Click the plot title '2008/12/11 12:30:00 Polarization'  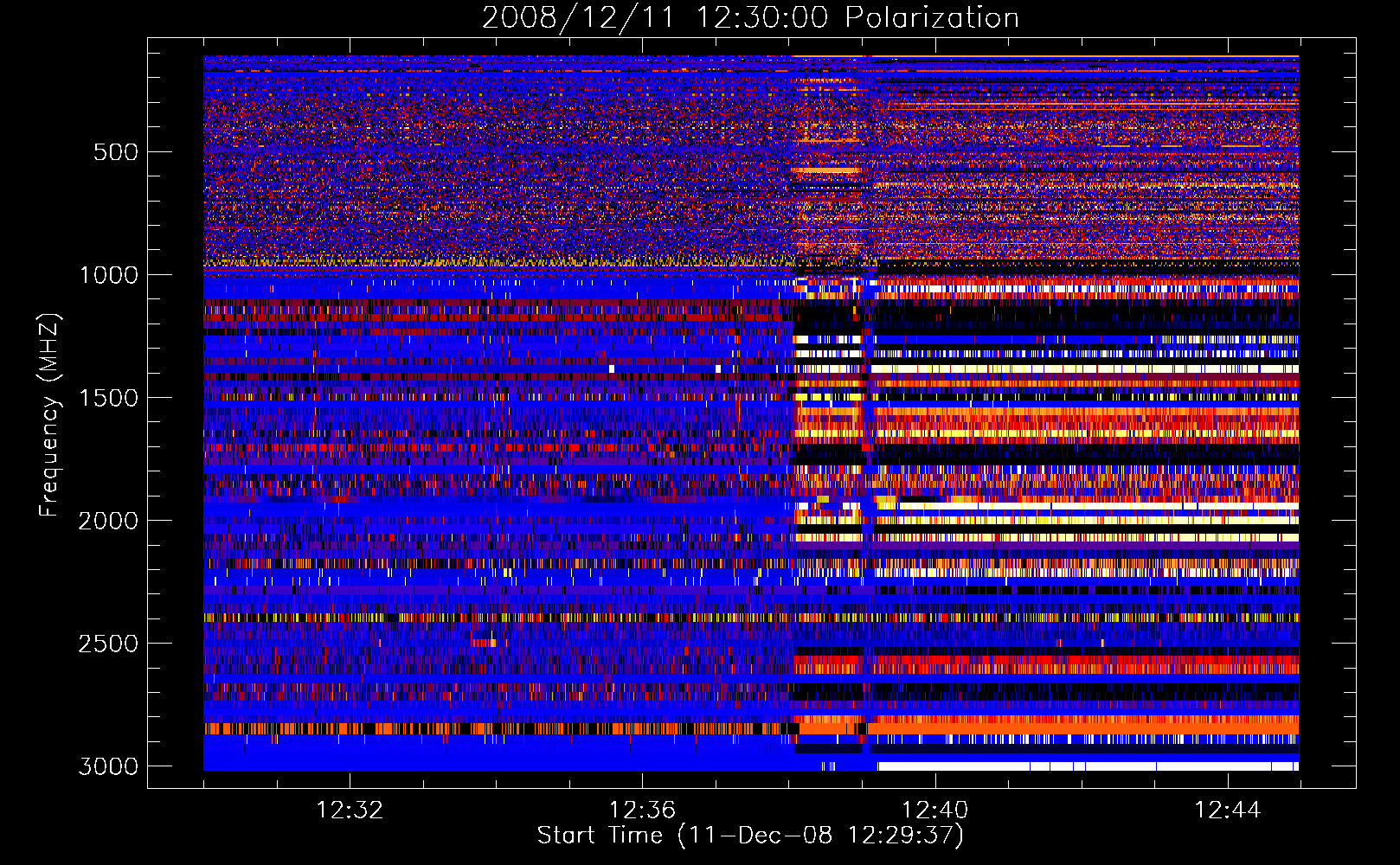pos(750,18)
